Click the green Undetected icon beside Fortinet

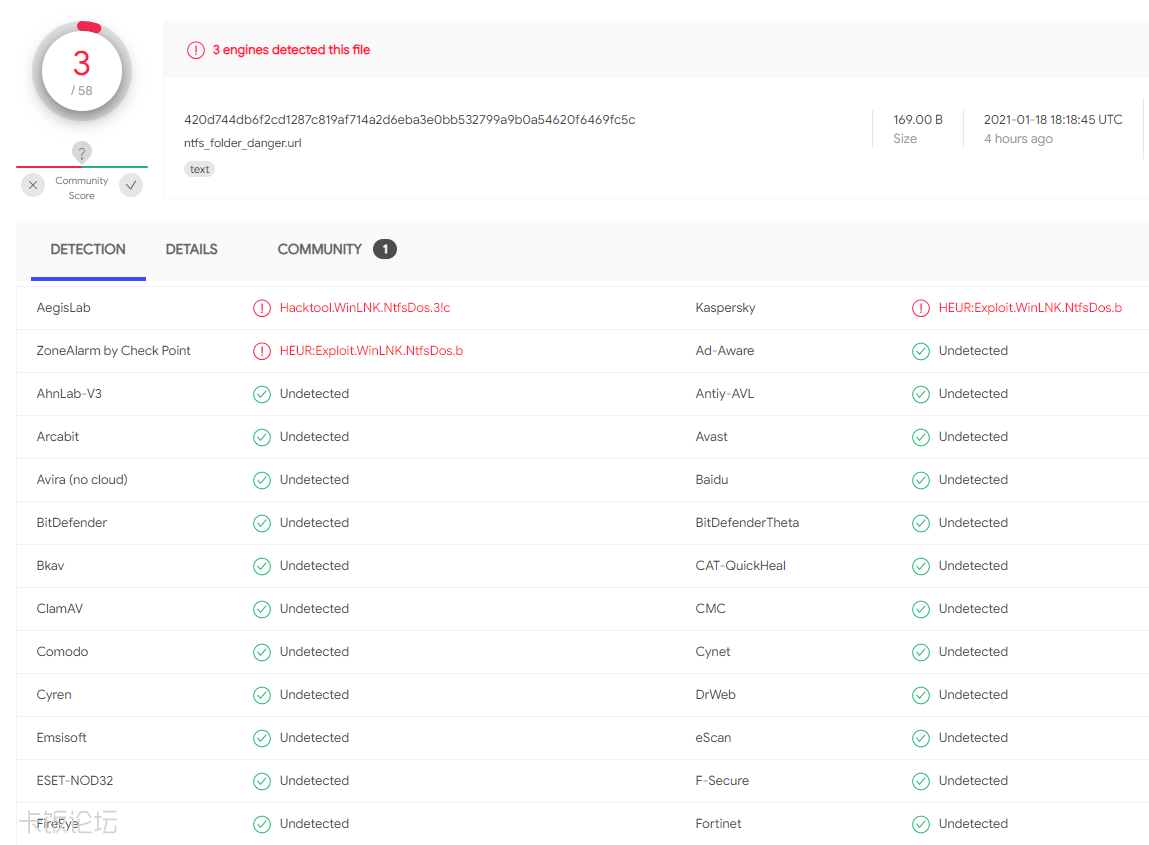pyautogui.click(x=921, y=823)
